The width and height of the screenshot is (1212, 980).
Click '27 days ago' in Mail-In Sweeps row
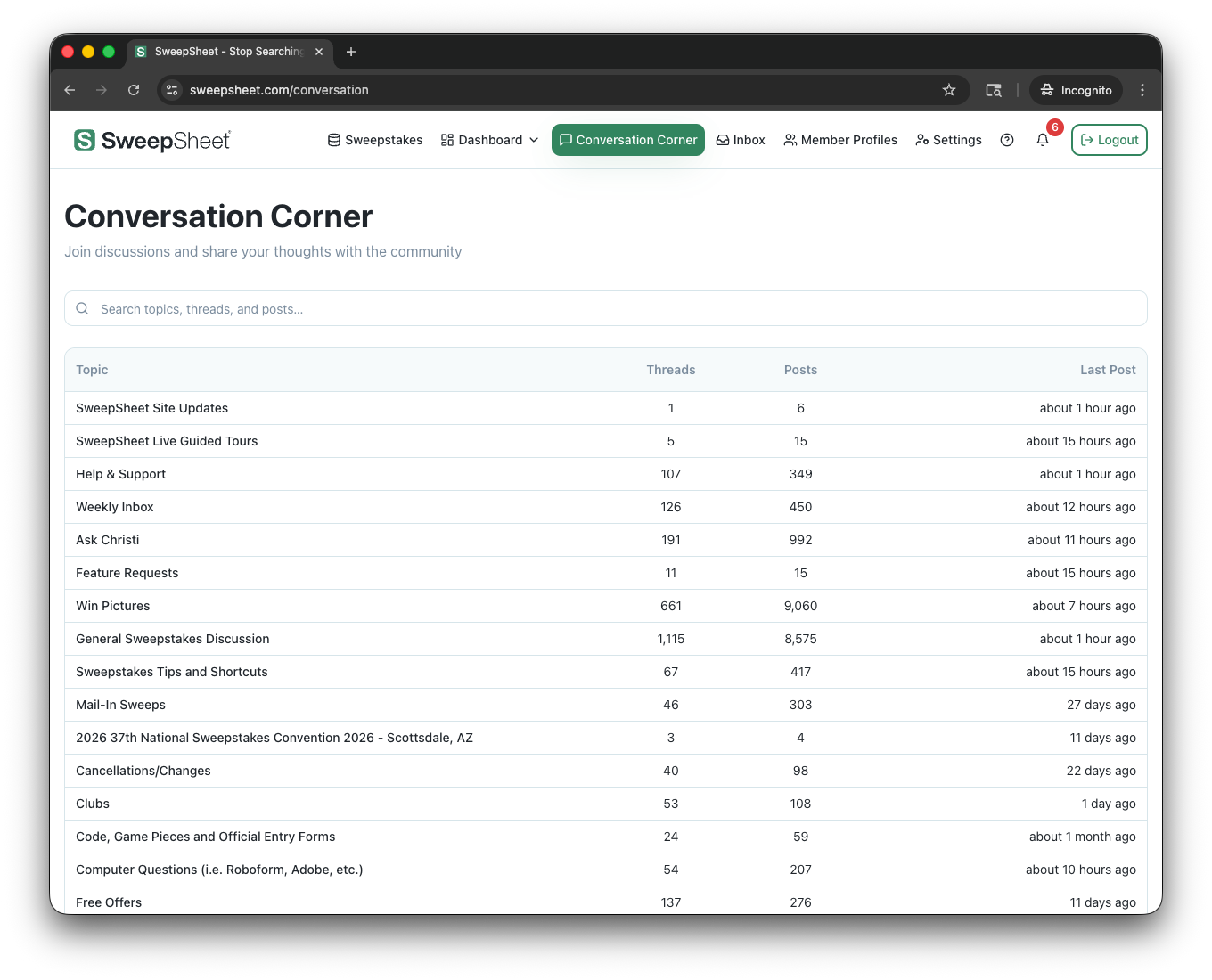pos(1101,705)
